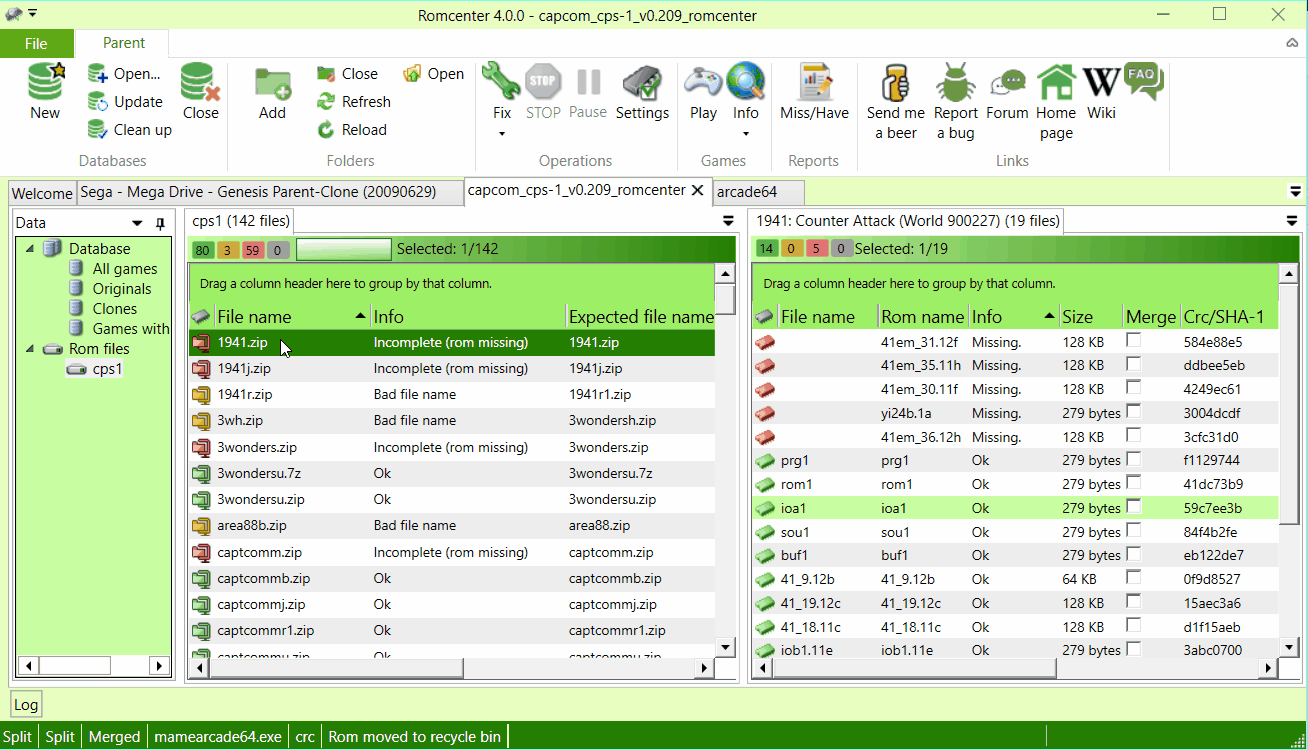Click Open in the Folders group
This screenshot has height=750, width=1308.
[x=433, y=73]
